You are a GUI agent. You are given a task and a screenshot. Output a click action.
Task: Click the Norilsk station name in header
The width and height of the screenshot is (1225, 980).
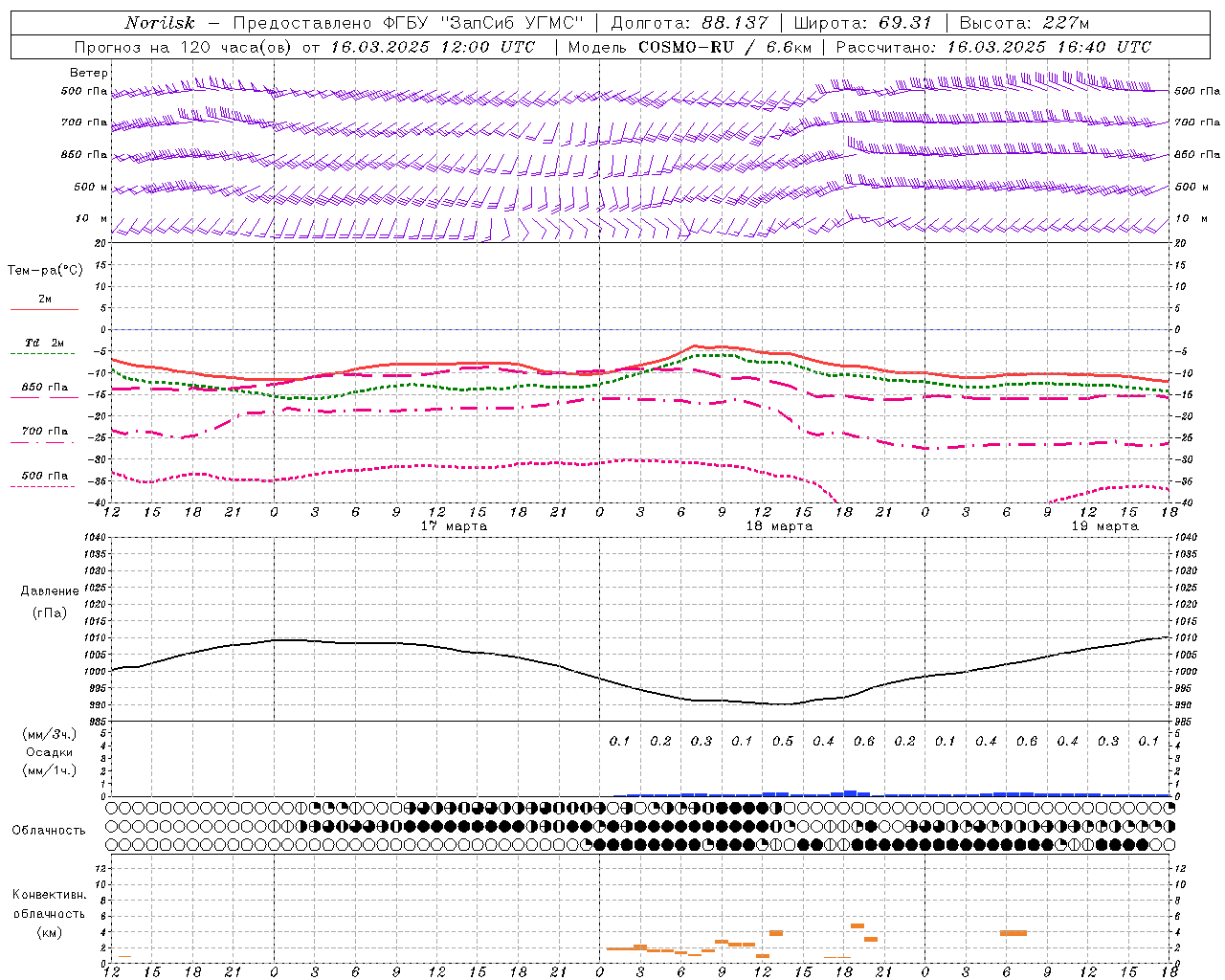click(x=159, y=23)
